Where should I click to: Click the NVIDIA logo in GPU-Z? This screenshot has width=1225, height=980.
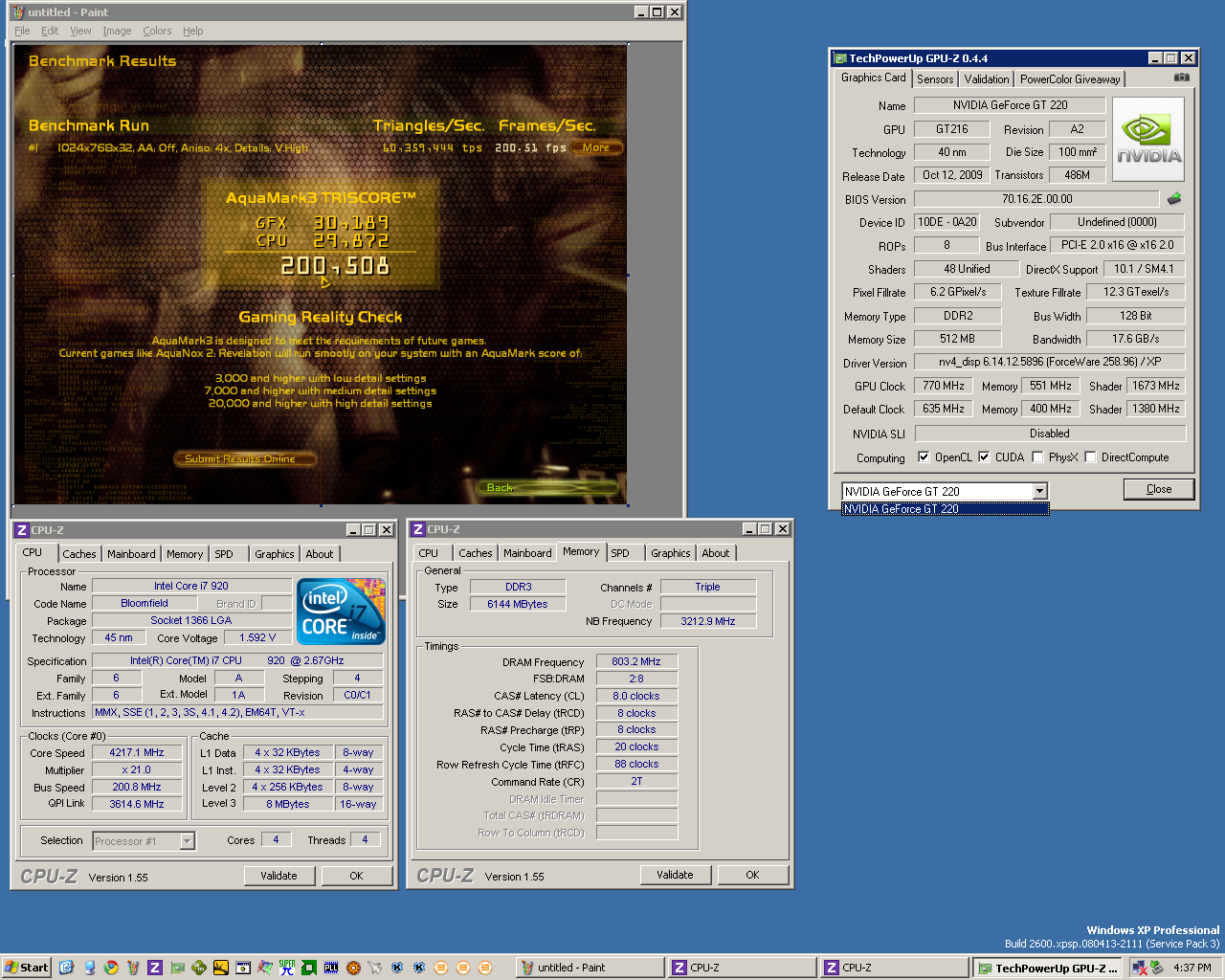click(1148, 140)
